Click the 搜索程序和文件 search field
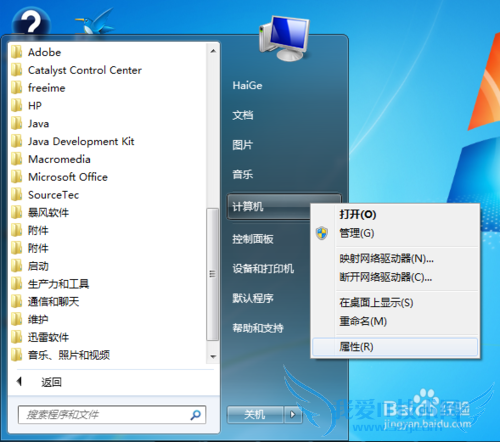This screenshot has width=500, height=442. tap(112, 415)
